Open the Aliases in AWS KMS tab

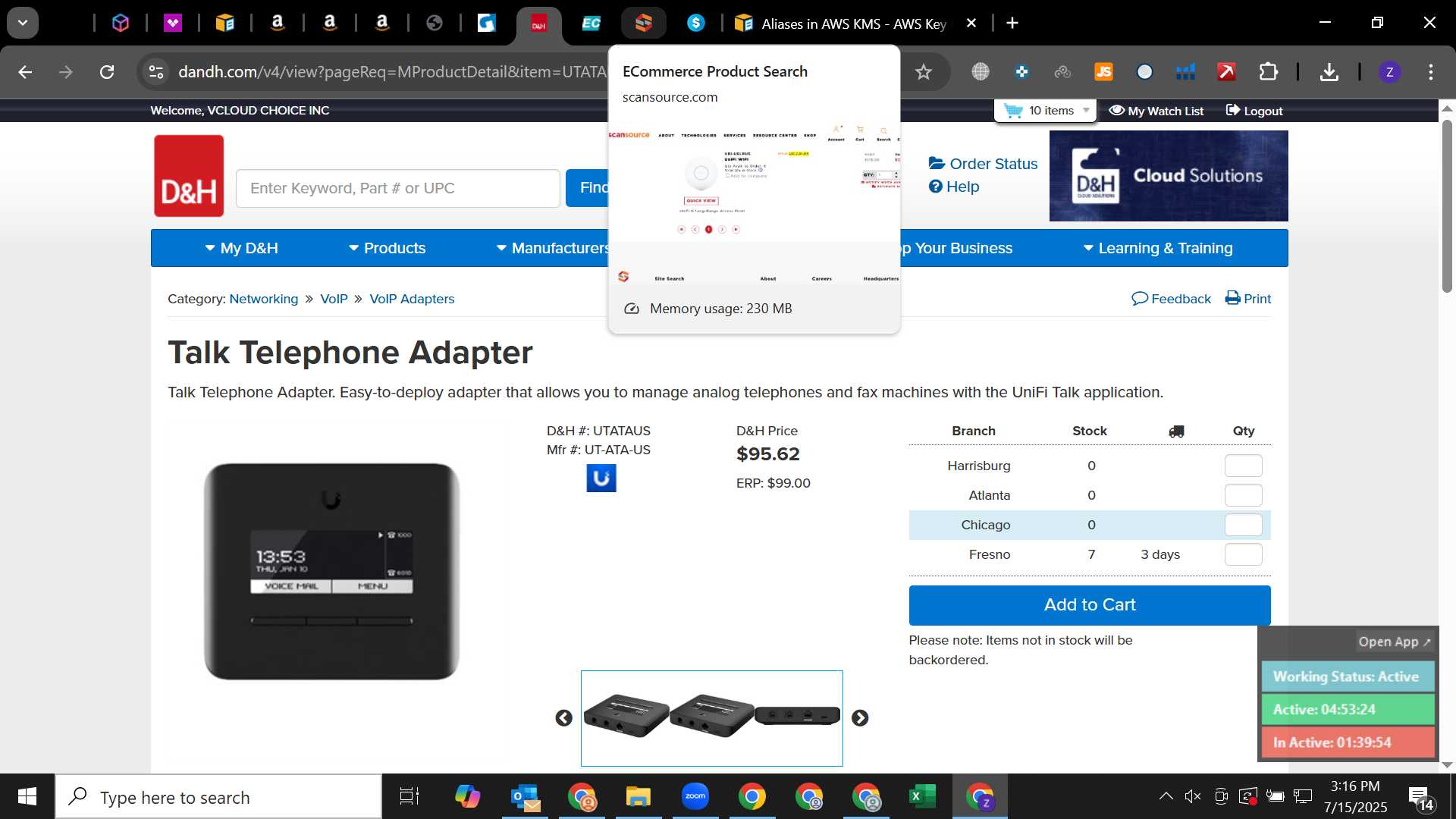coord(842,24)
